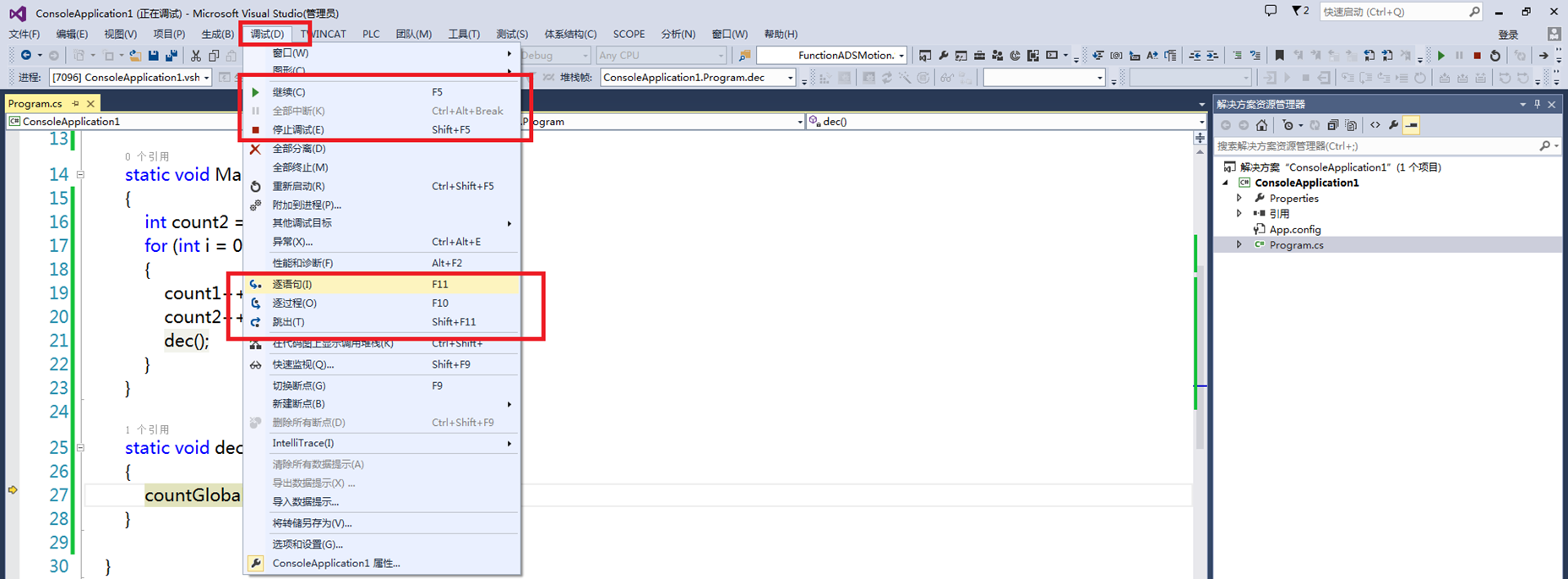Click the user account avatar icon
The width and height of the screenshot is (1568, 579).
(x=1554, y=34)
